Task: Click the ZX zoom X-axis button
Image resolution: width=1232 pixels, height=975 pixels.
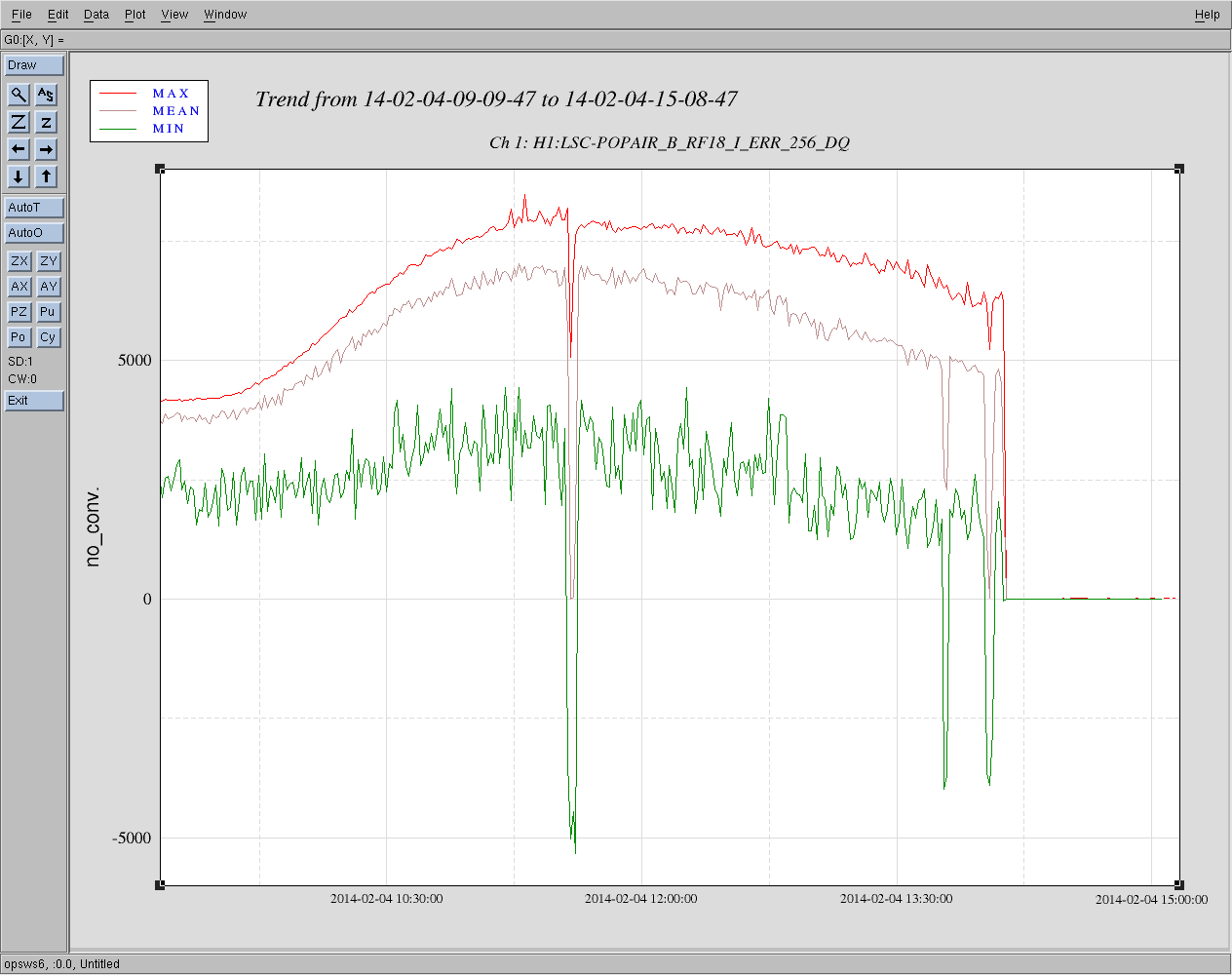Action: pyautogui.click(x=19, y=261)
